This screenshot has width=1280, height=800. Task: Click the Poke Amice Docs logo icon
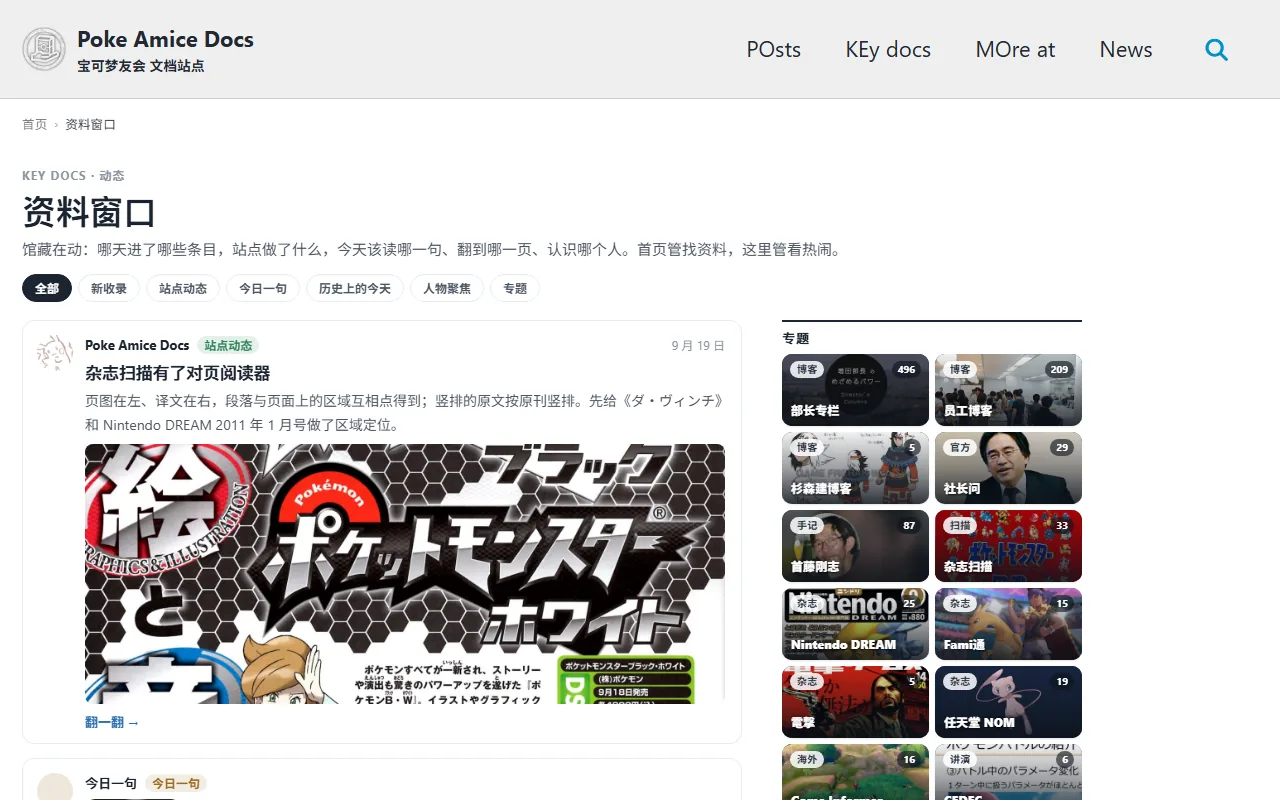(x=44, y=49)
